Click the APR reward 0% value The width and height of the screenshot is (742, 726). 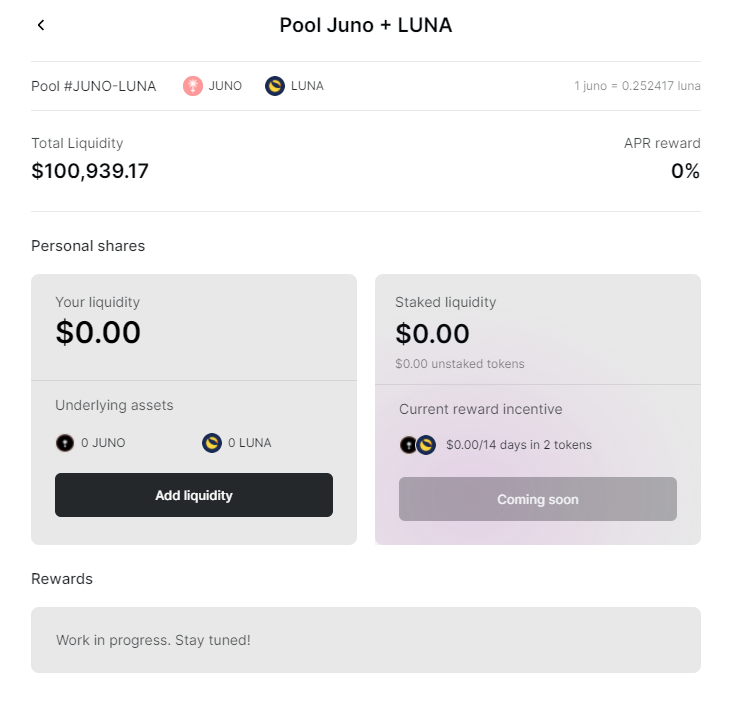point(685,171)
